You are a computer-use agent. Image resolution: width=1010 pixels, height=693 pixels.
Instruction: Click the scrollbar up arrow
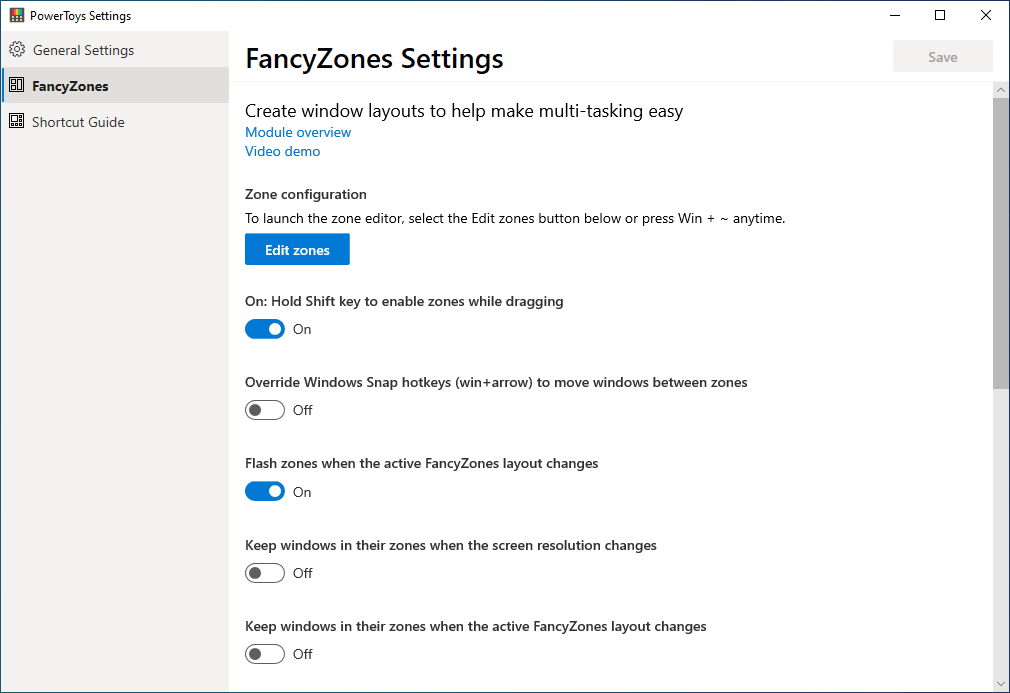coord(1001,90)
